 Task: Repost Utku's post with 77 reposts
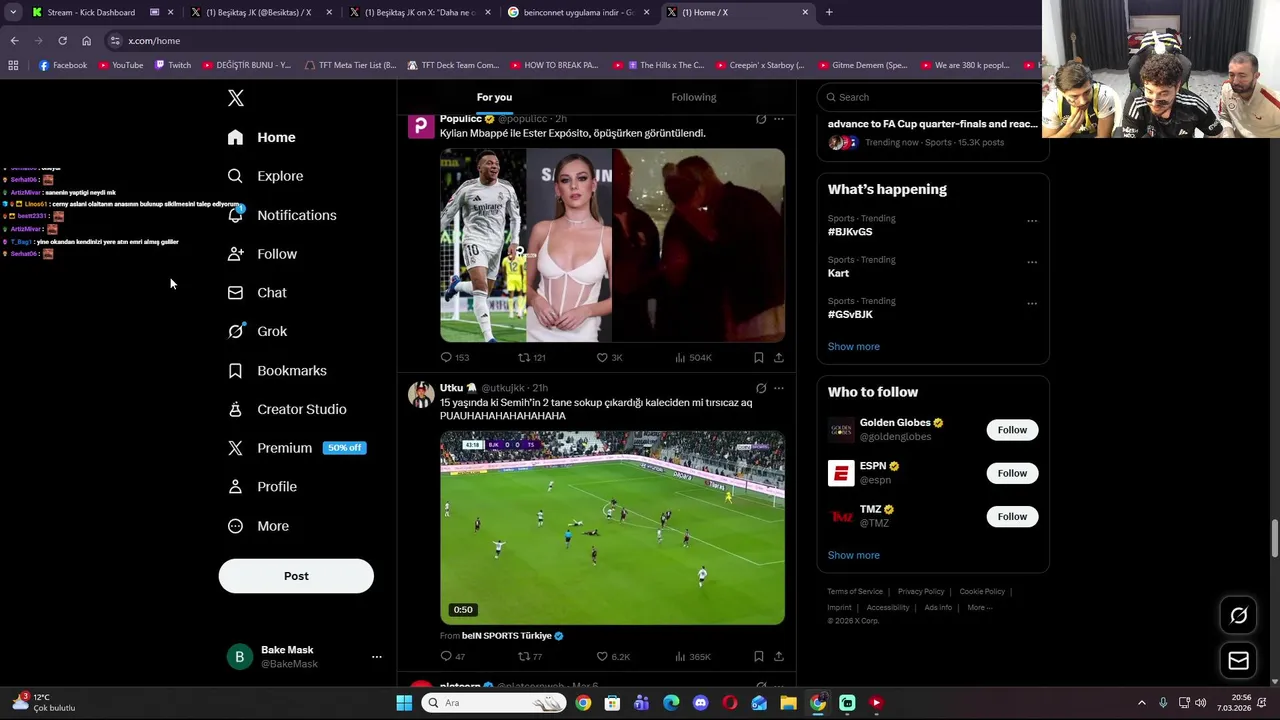tap(530, 657)
